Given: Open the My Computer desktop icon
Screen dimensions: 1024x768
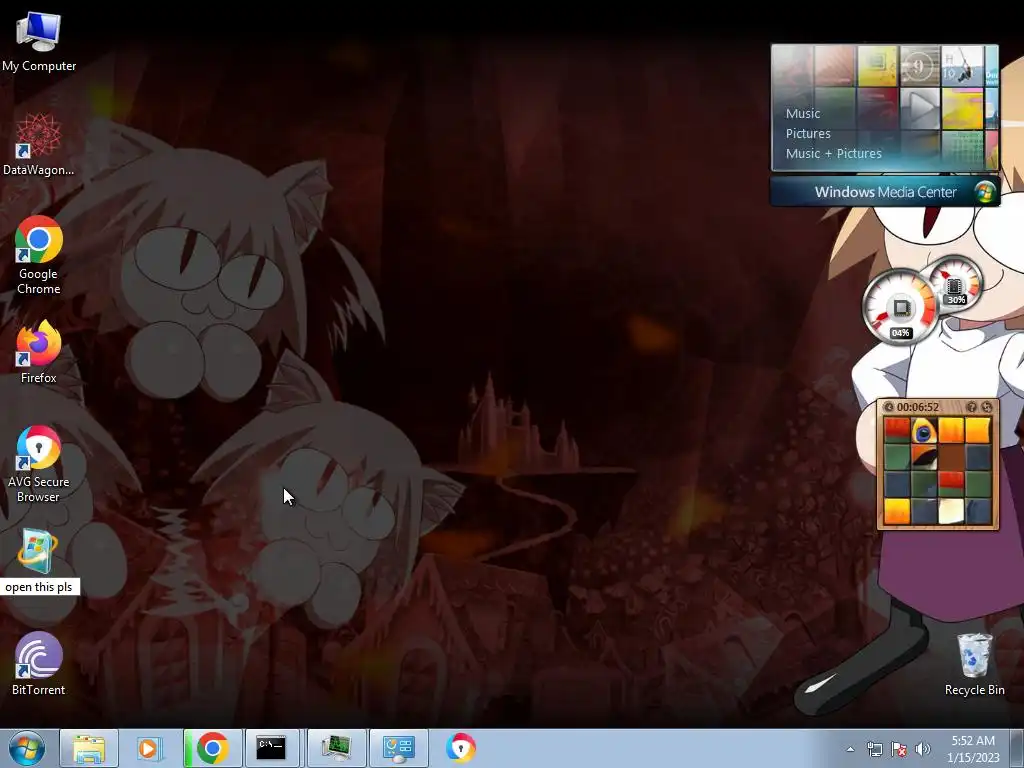Looking at the screenshot, I should [39, 40].
